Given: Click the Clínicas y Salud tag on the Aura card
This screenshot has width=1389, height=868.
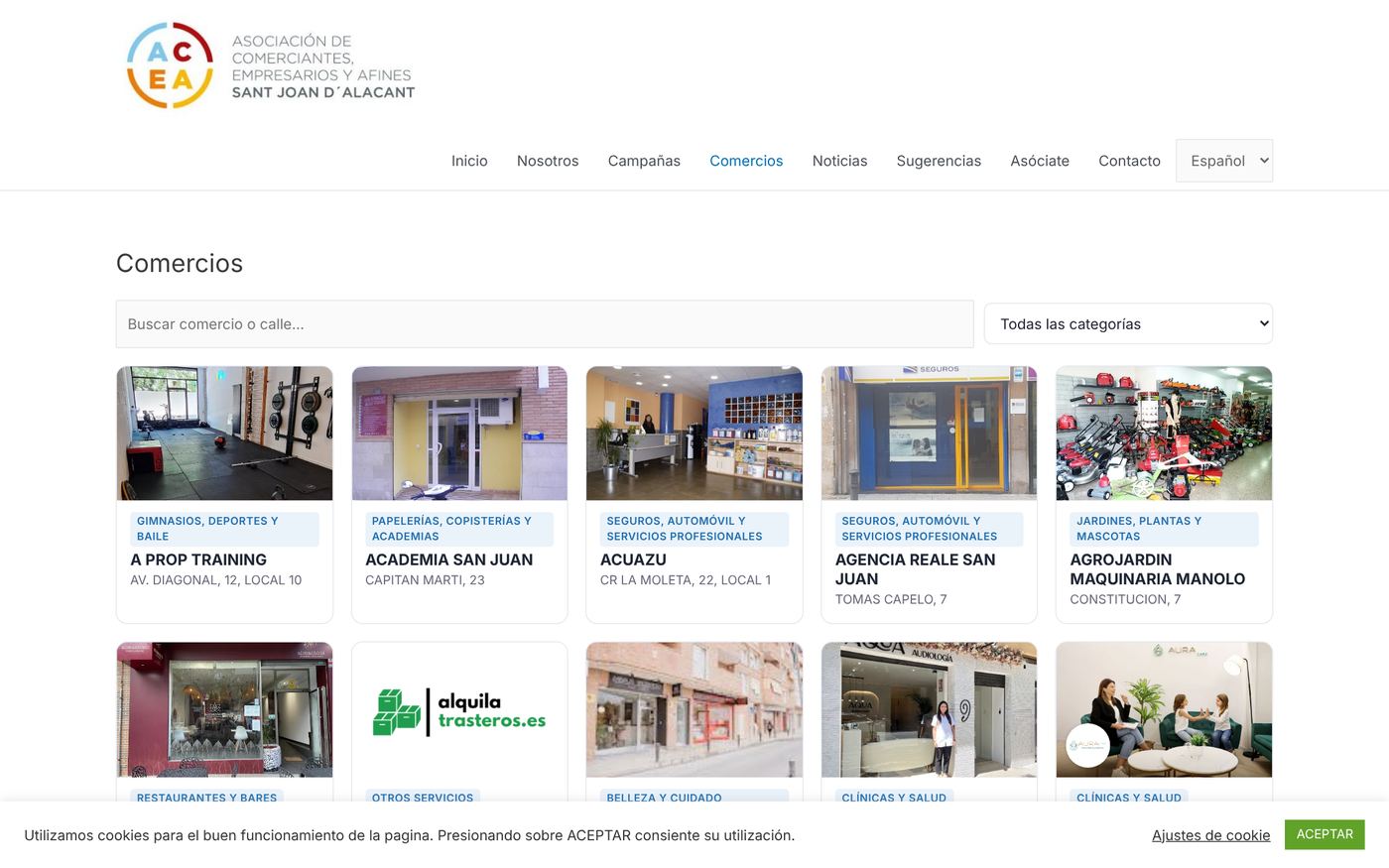Looking at the screenshot, I should [1129, 797].
